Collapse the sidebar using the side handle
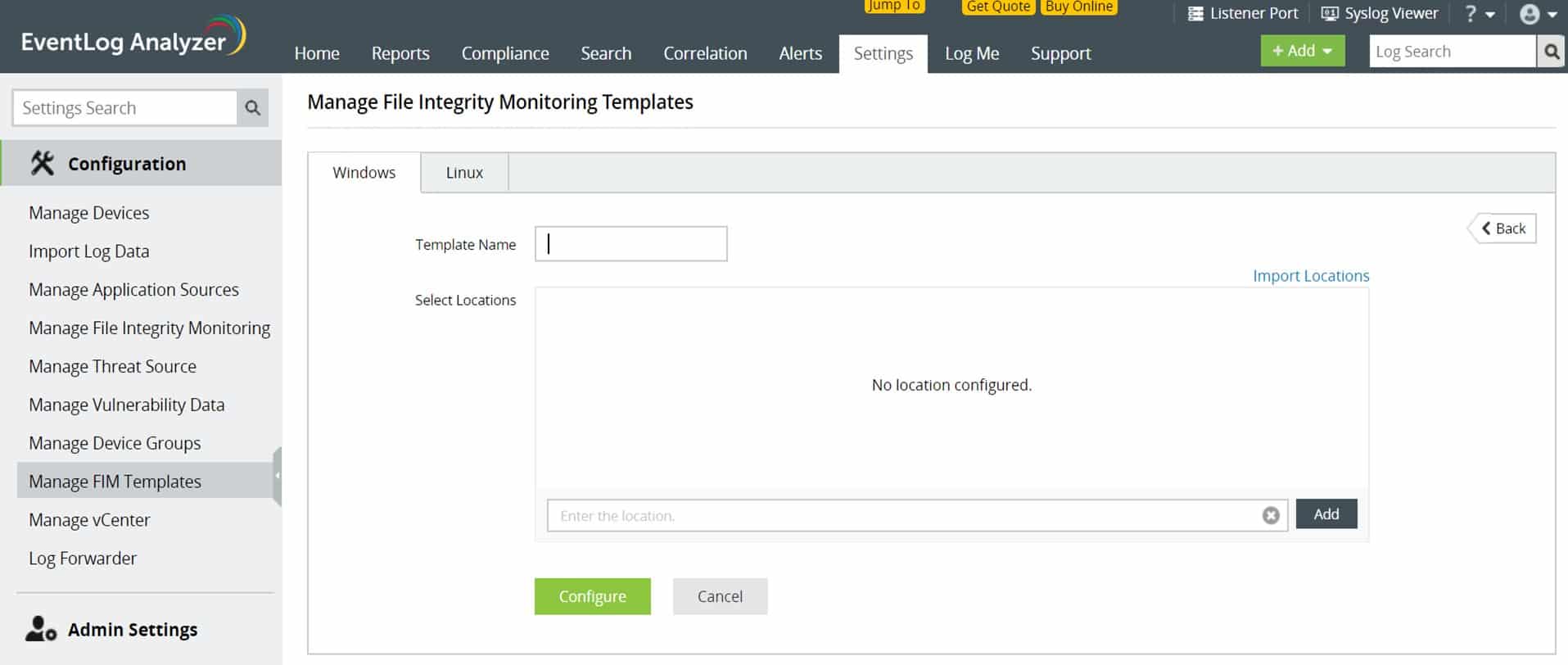 click(x=278, y=476)
